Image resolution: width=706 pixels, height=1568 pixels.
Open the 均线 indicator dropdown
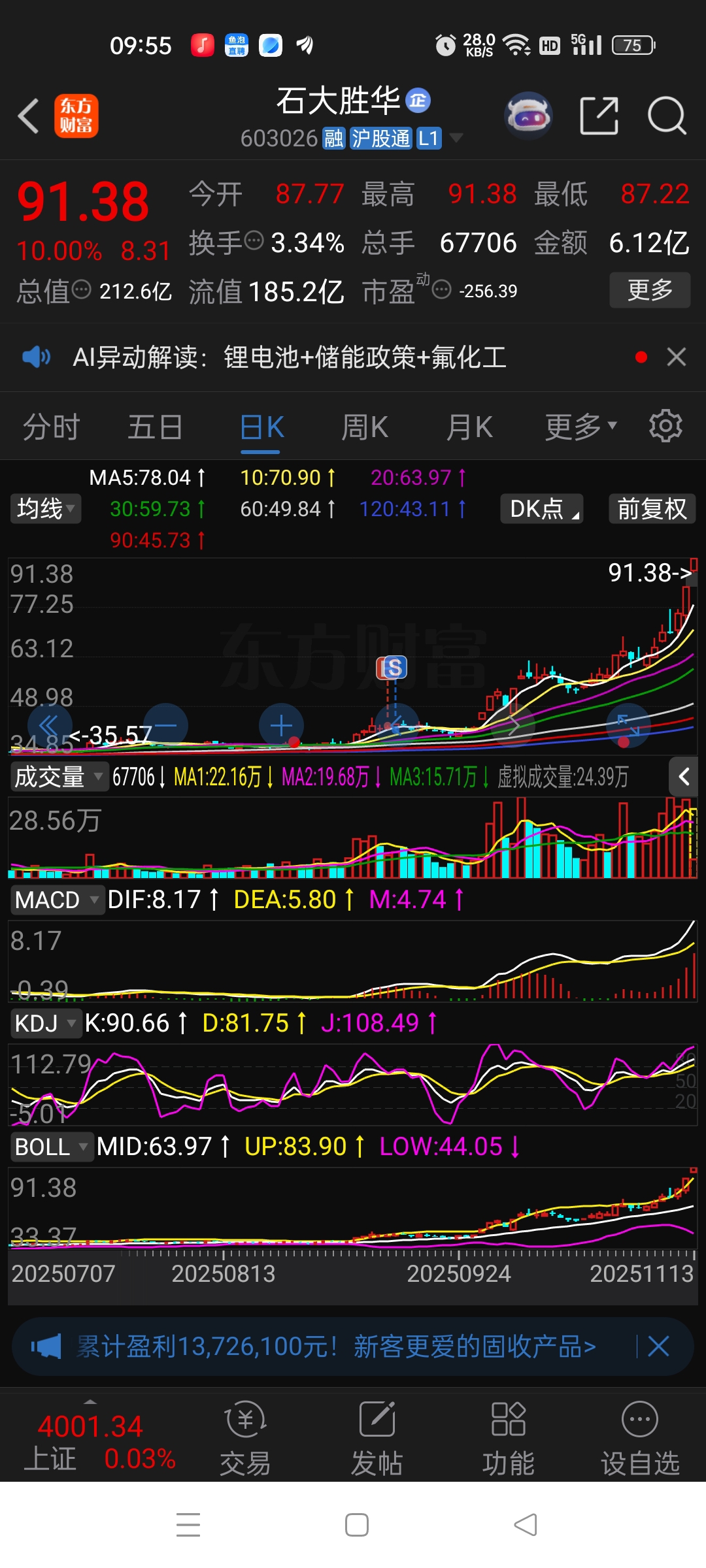[x=46, y=508]
